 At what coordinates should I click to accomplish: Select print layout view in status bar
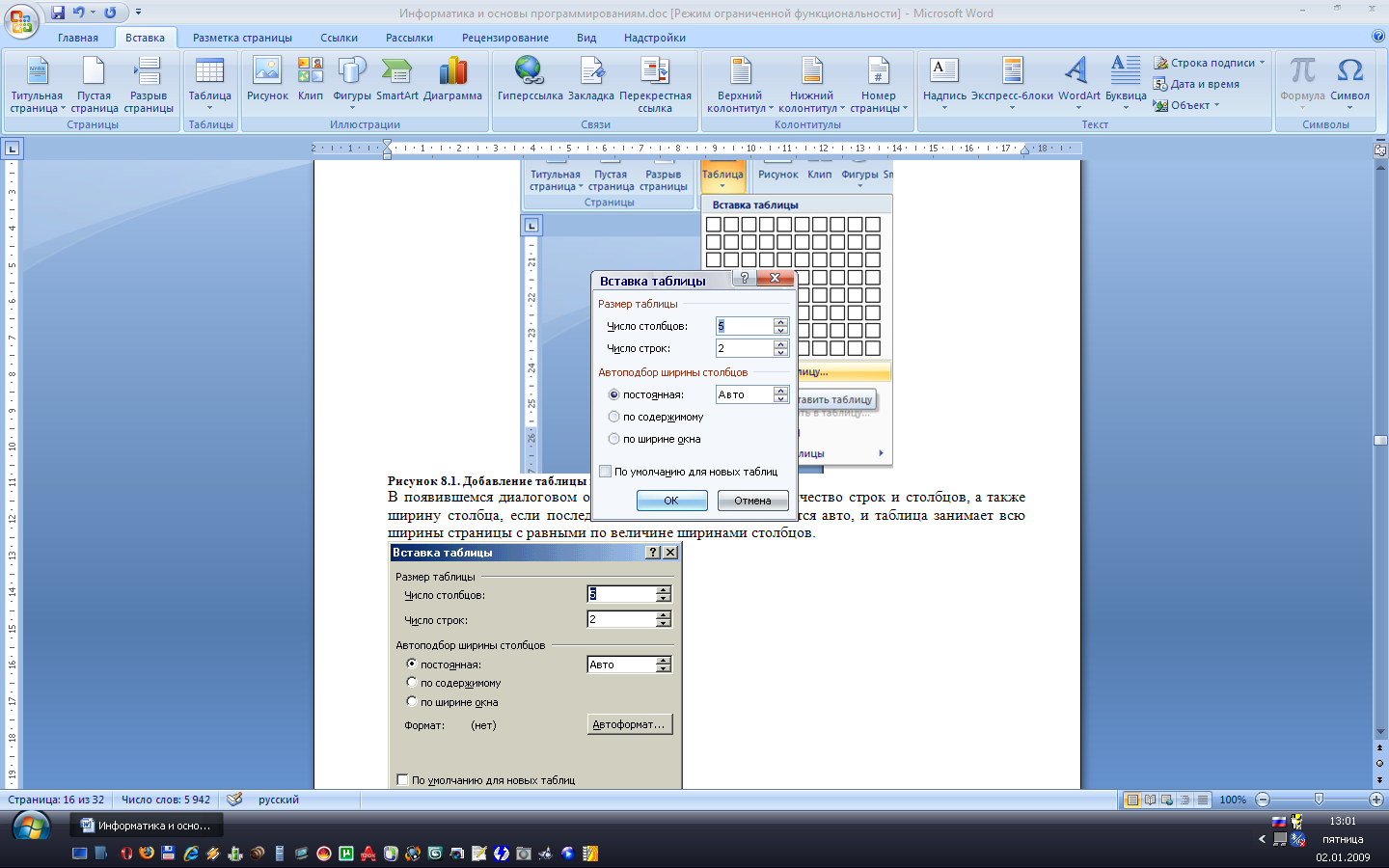(x=1132, y=800)
